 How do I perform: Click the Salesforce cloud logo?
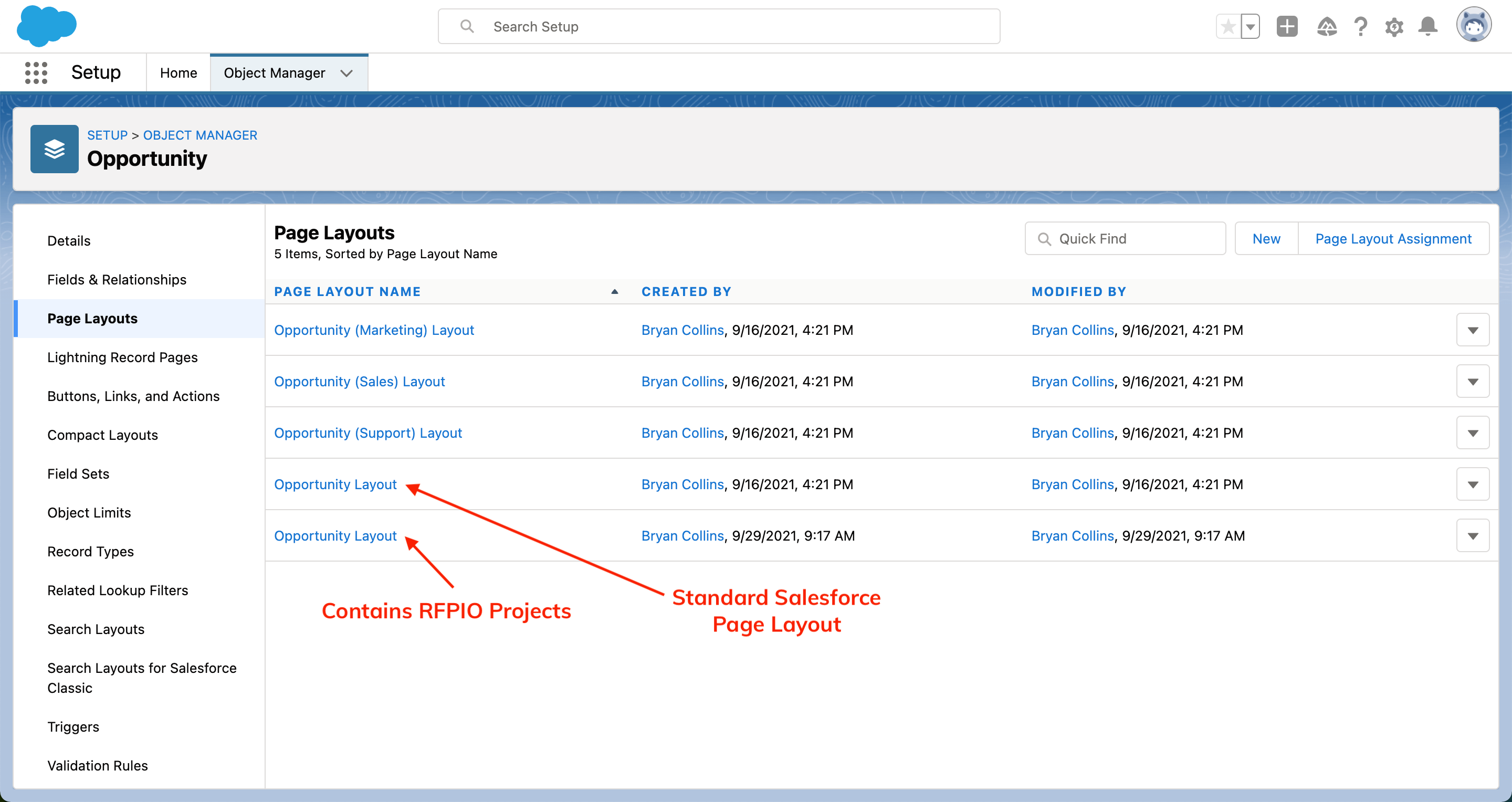(x=46, y=26)
